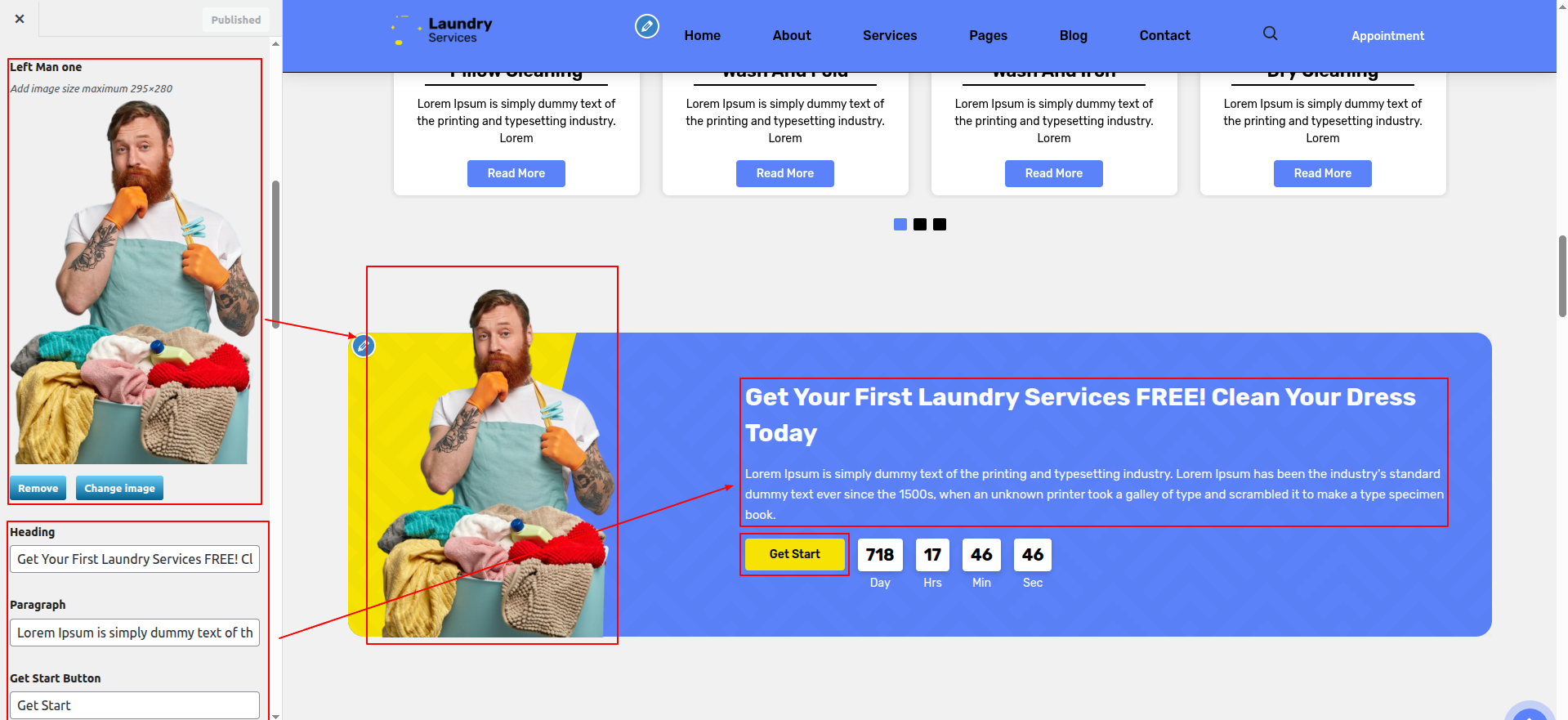This screenshot has width=1568, height=720.
Task: Open the search magnifier icon in header
Action: coord(1270,34)
